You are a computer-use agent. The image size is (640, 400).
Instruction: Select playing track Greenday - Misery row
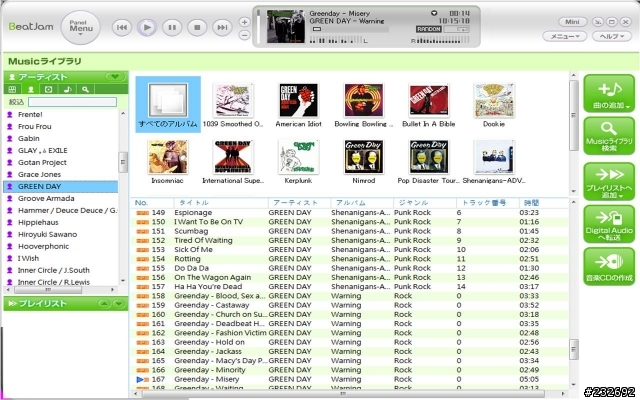[350, 379]
